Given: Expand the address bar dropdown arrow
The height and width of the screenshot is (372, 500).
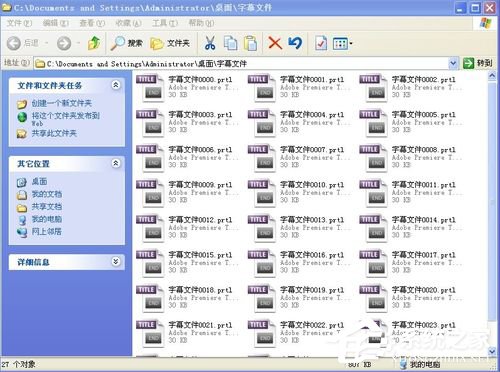Looking at the screenshot, I should (453, 63).
